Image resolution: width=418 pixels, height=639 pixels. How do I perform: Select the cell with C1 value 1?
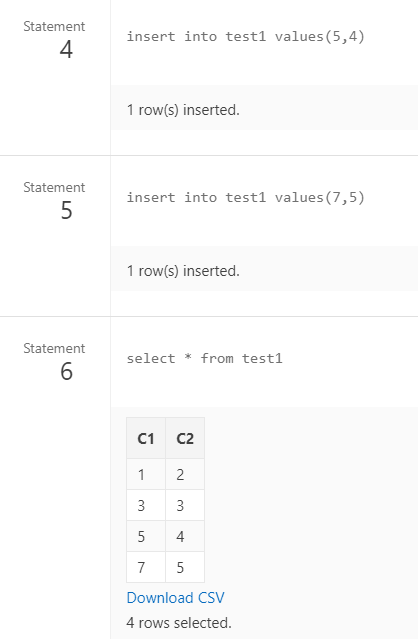point(146,474)
